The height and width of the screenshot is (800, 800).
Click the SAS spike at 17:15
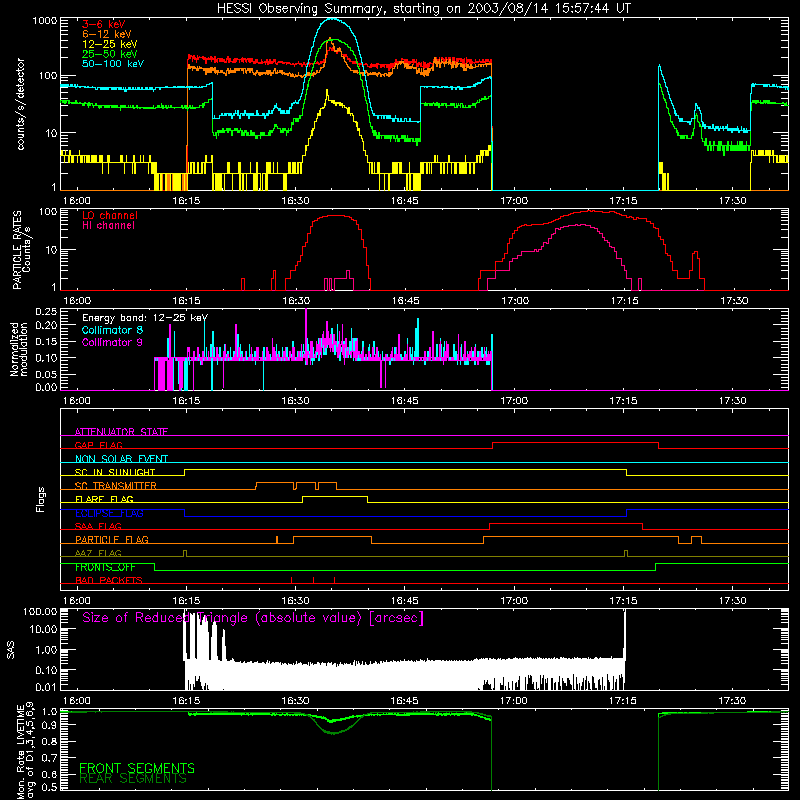point(624,633)
